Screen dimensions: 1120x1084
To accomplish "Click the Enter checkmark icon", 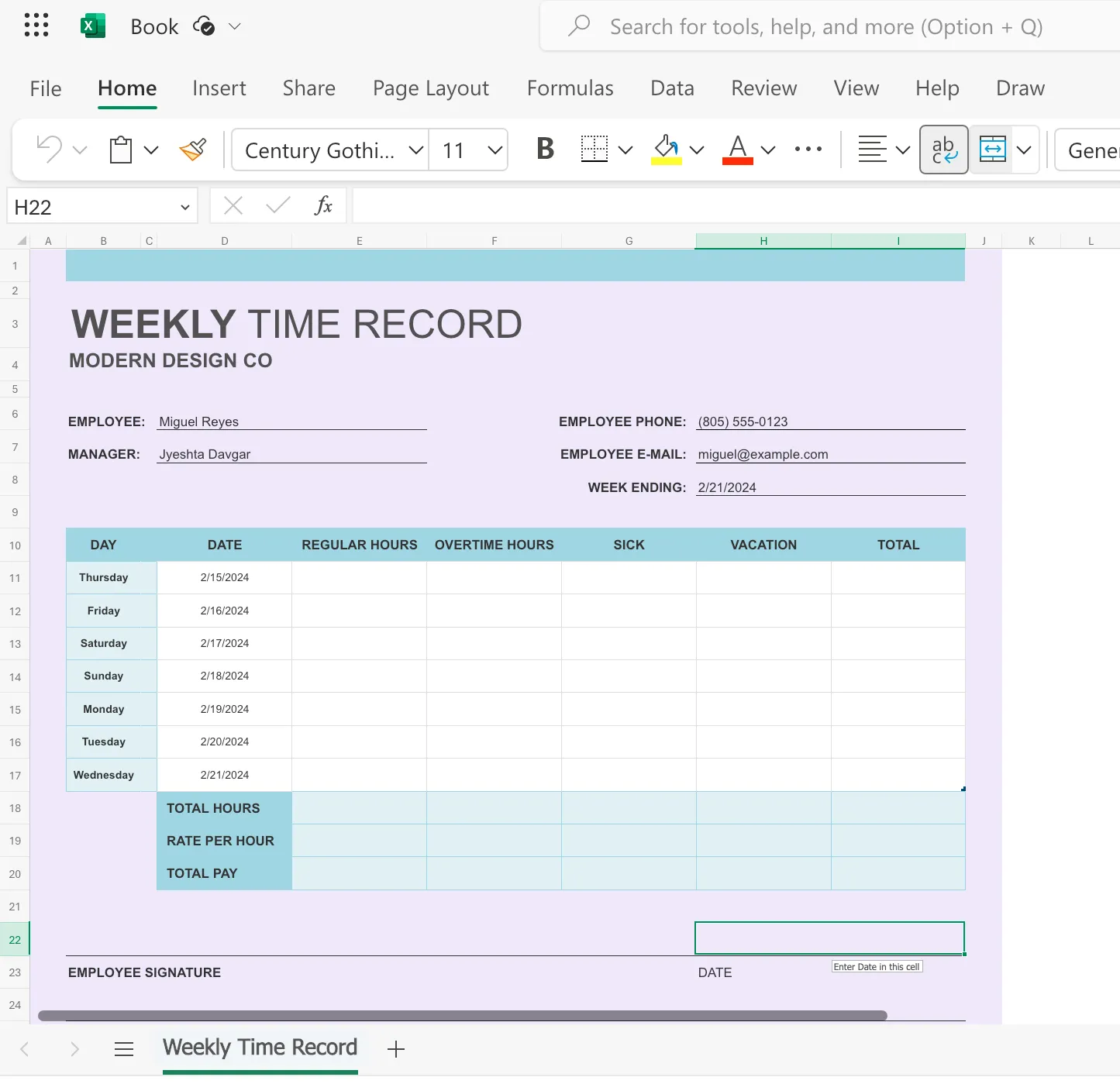I will pos(277,205).
